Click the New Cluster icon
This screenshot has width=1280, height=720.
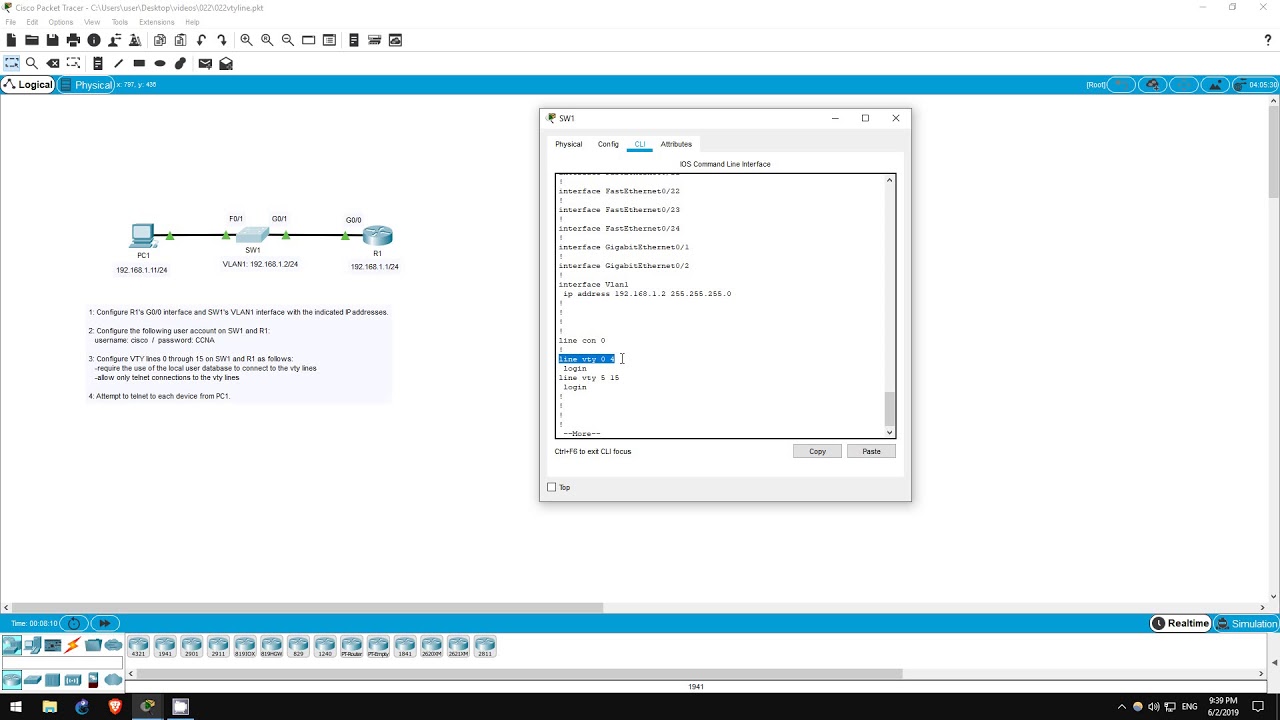coord(1152,85)
